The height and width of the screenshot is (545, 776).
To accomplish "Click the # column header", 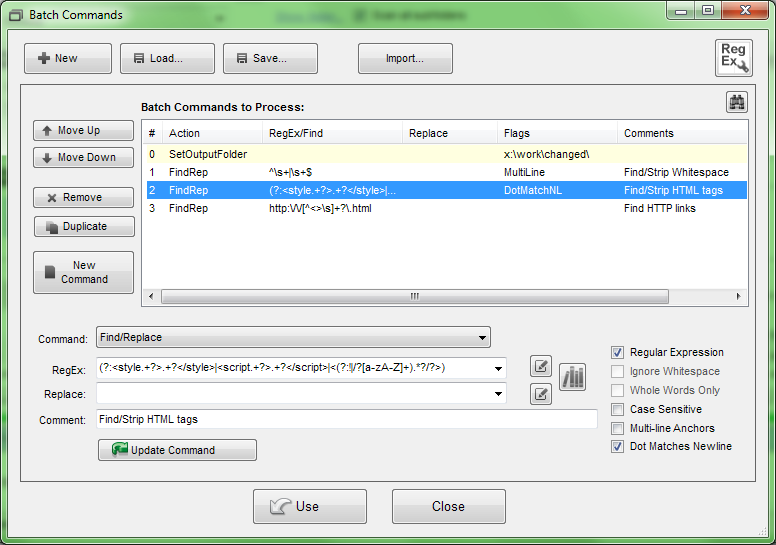I will tap(152, 133).
